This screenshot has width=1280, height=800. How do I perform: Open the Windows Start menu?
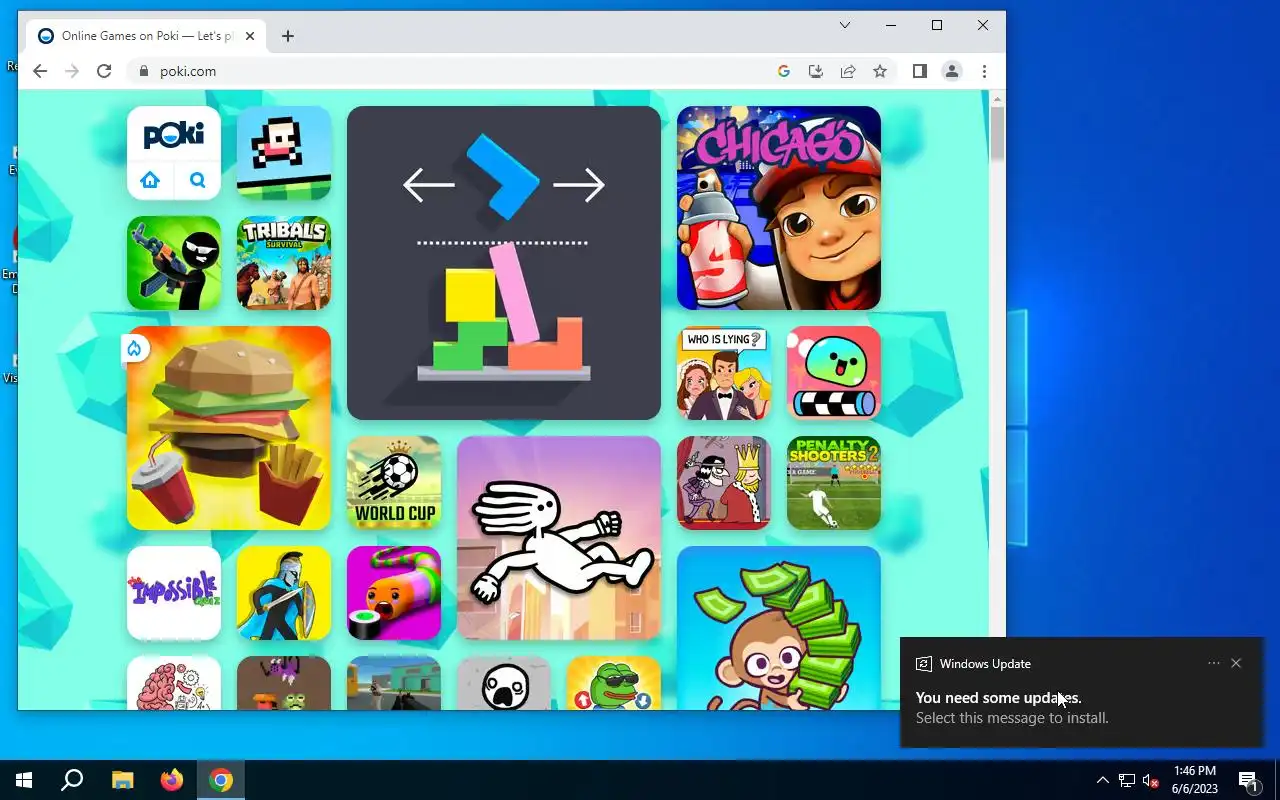(24, 780)
